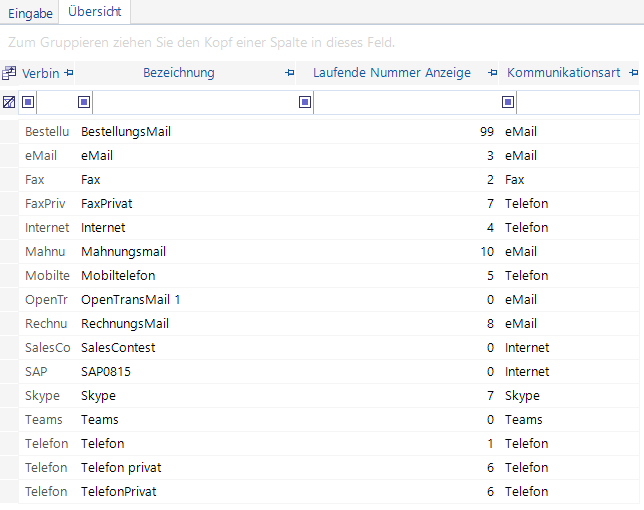Click the filter editor icon in filter row
Screen dimensions: 644x510
click(9, 102)
